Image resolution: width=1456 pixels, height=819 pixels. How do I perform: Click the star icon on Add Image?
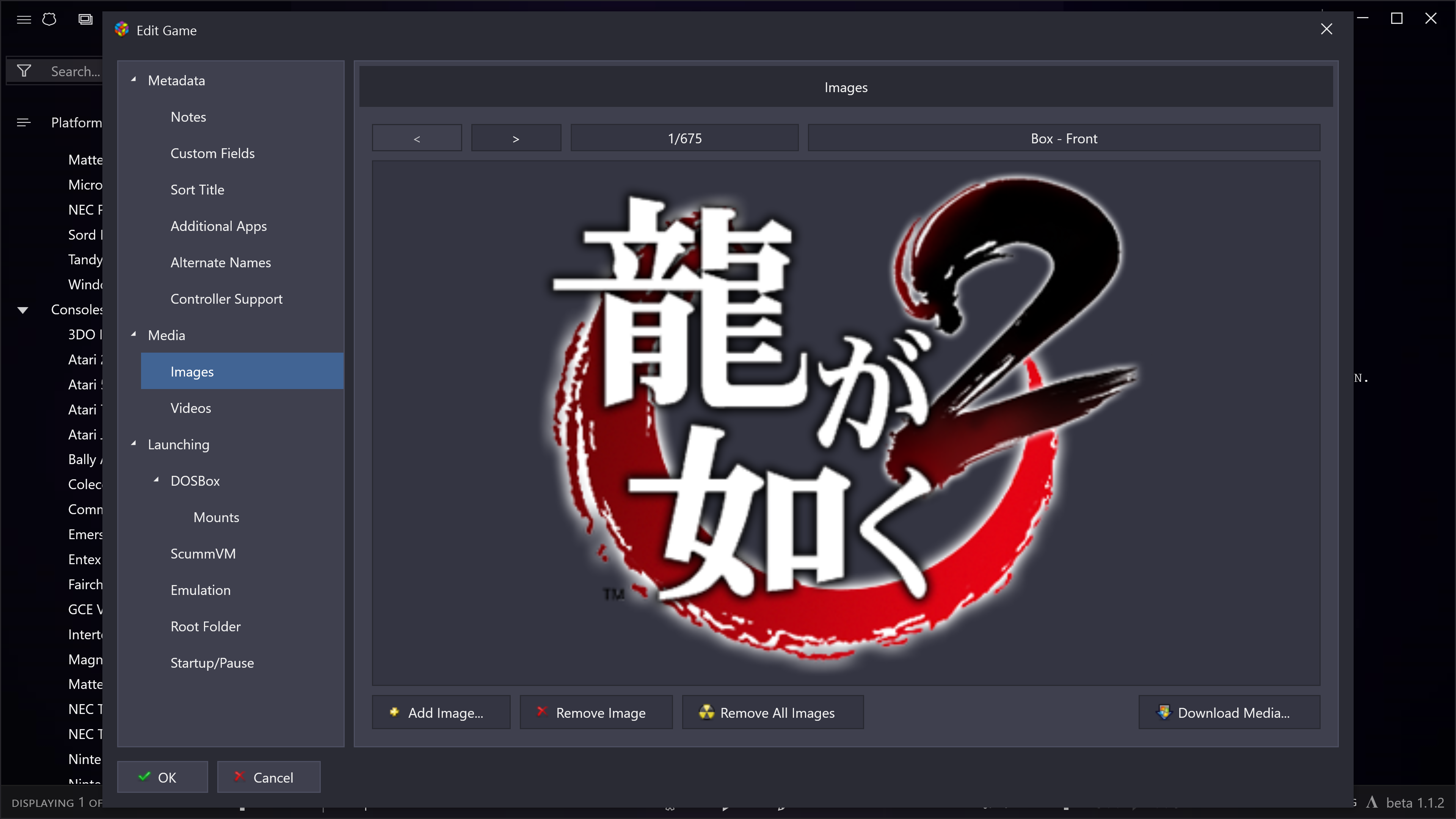click(x=394, y=712)
